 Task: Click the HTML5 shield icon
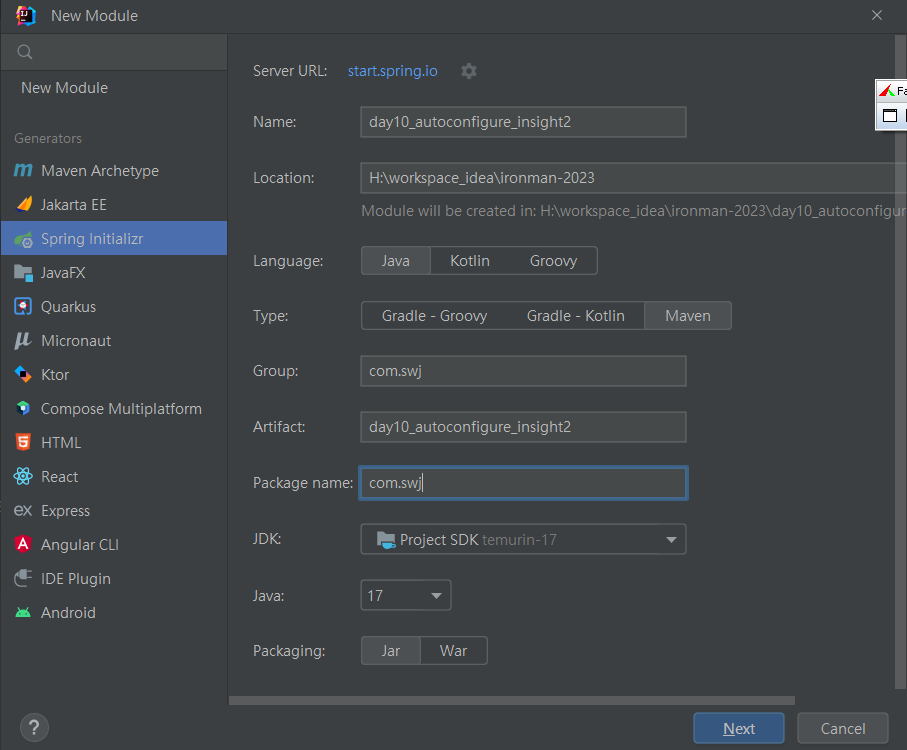click(x=23, y=442)
